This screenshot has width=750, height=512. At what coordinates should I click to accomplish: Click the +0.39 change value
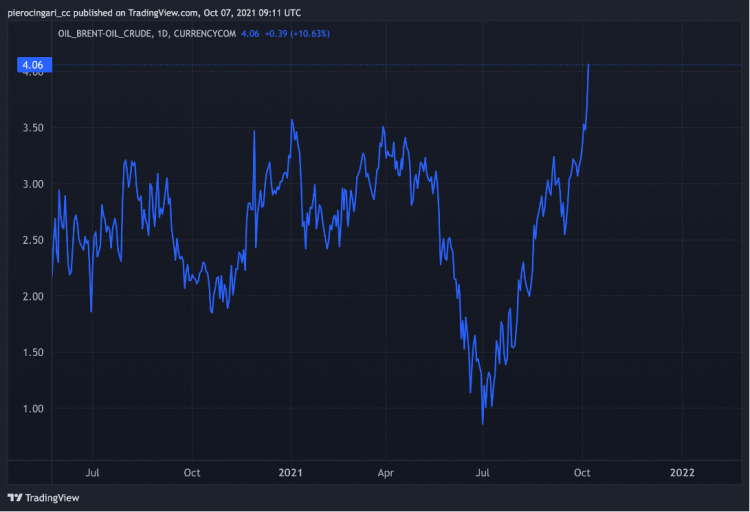coord(276,33)
